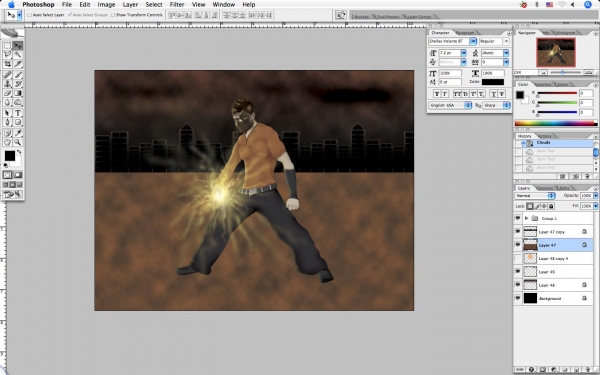Switch to Quick Mask mode

click(x=18, y=175)
